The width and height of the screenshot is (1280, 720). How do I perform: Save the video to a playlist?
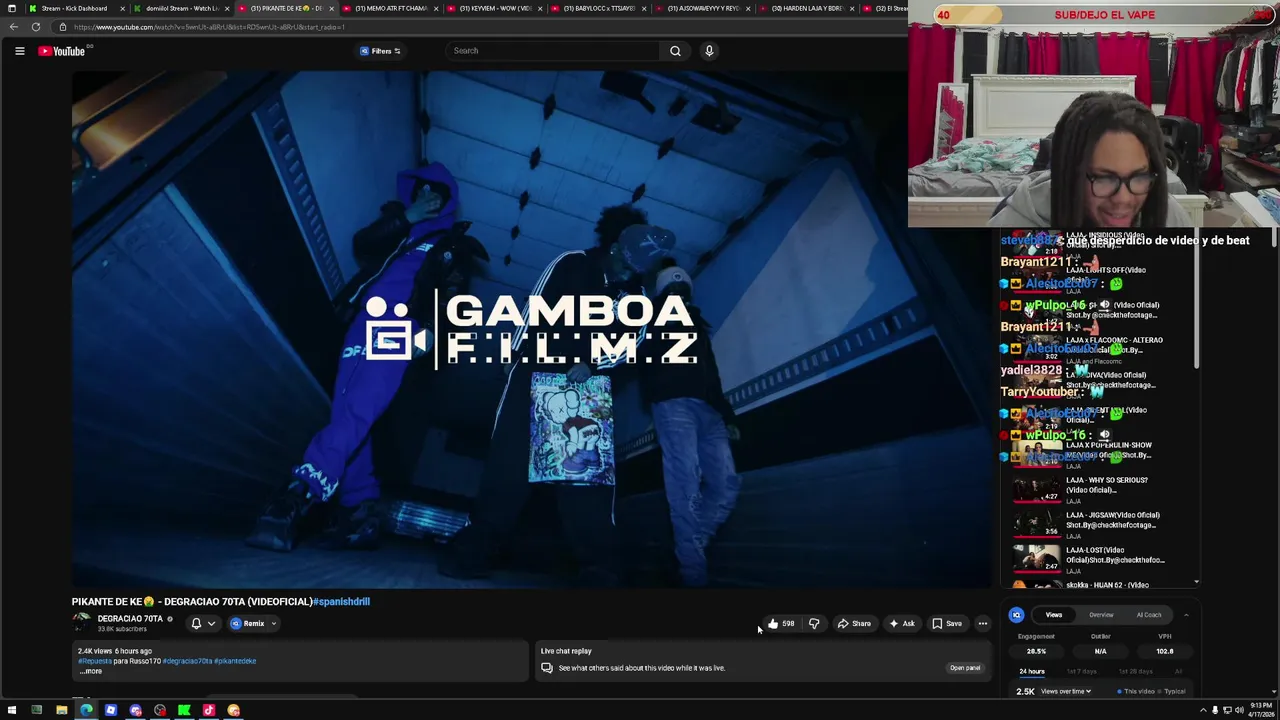947,624
